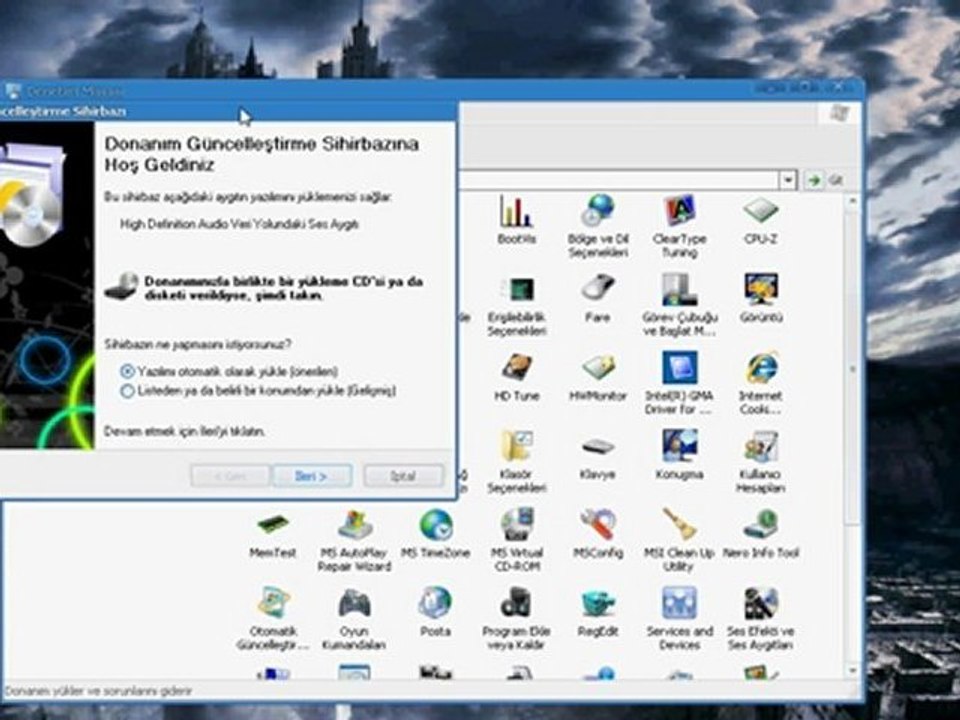Open Intel(R) GMA Driver icon
Viewport: 960px width, 720px height.
[680, 369]
